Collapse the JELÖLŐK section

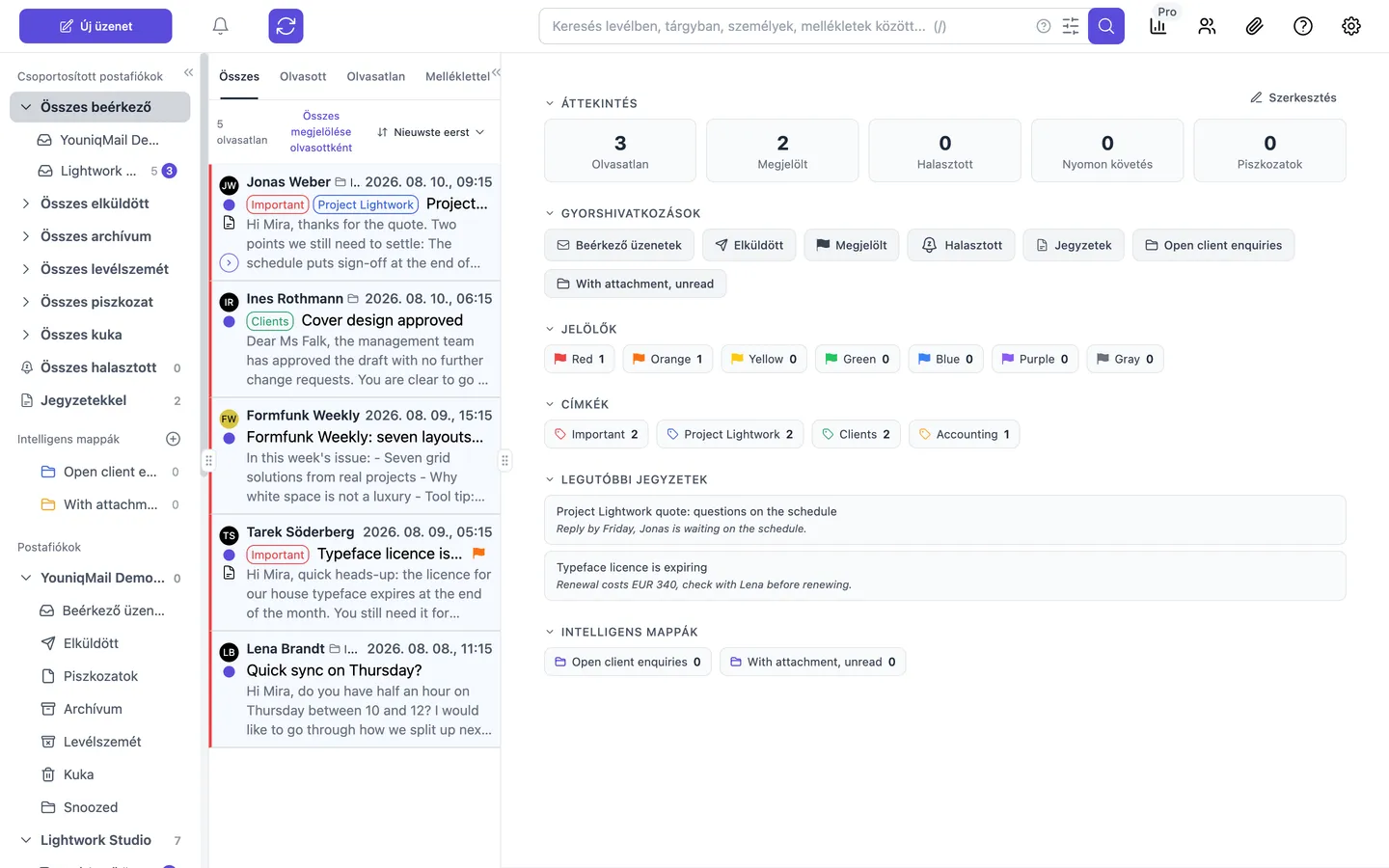coord(550,329)
